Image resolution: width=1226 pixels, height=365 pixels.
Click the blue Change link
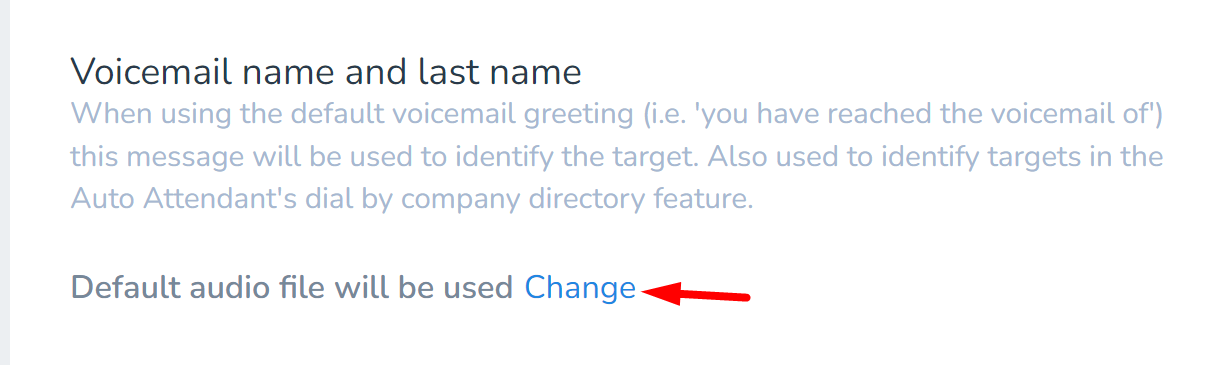click(580, 288)
